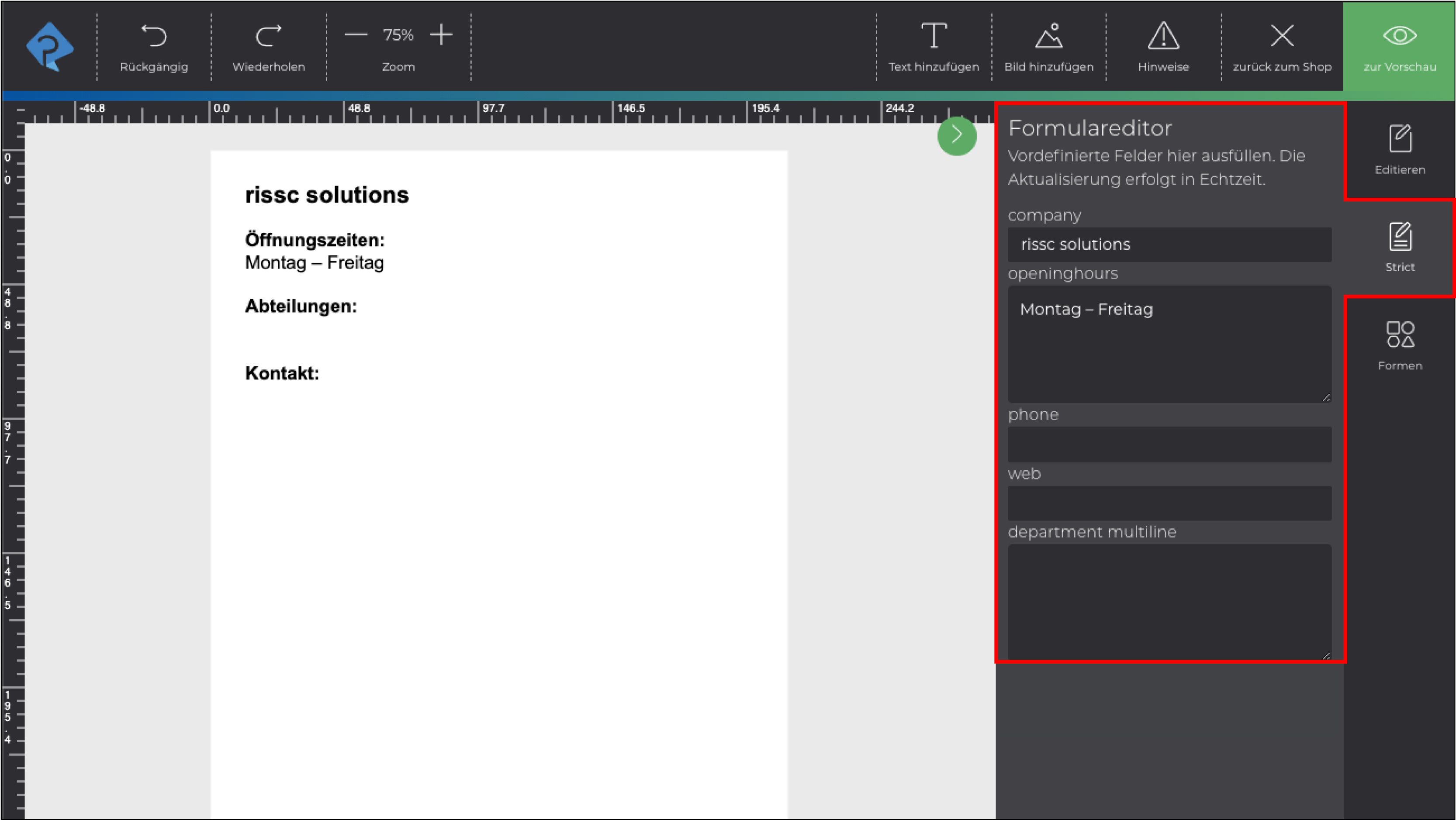Click the Rückgängig undo icon

click(x=154, y=36)
